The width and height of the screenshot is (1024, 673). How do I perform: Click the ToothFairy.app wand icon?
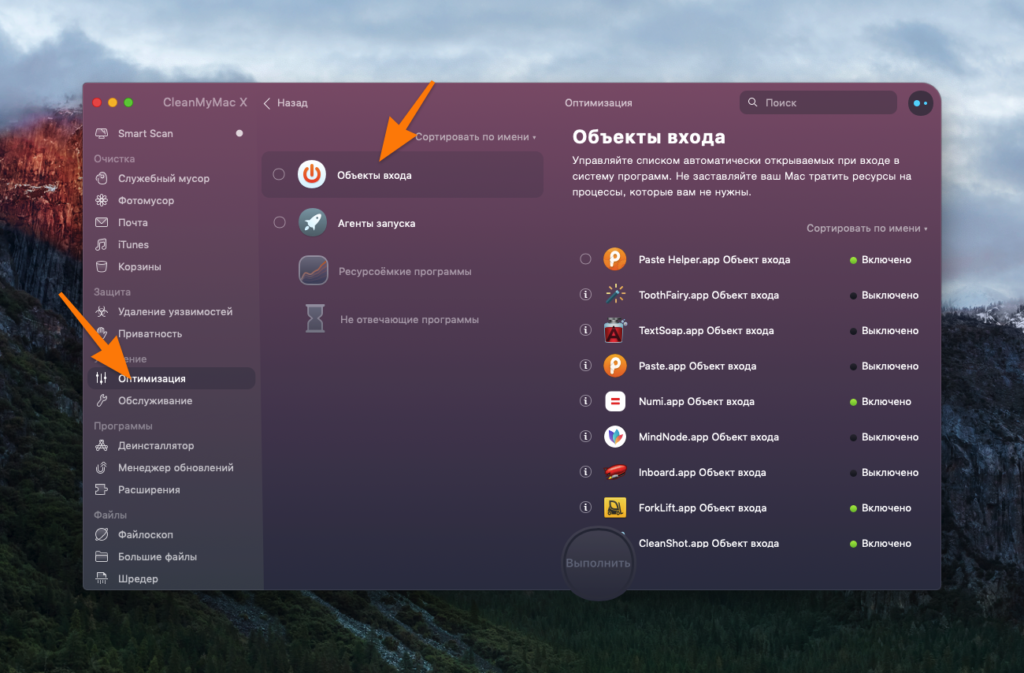tap(615, 294)
